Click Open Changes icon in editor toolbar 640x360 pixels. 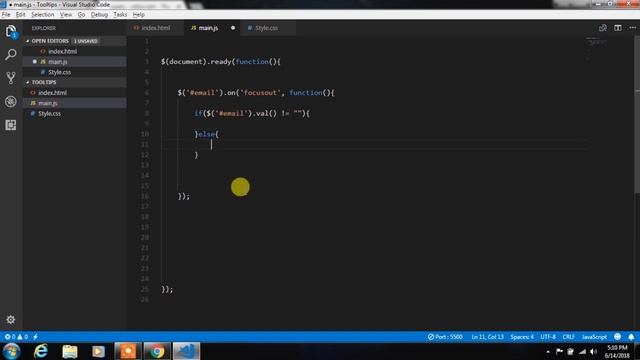[x=602, y=28]
